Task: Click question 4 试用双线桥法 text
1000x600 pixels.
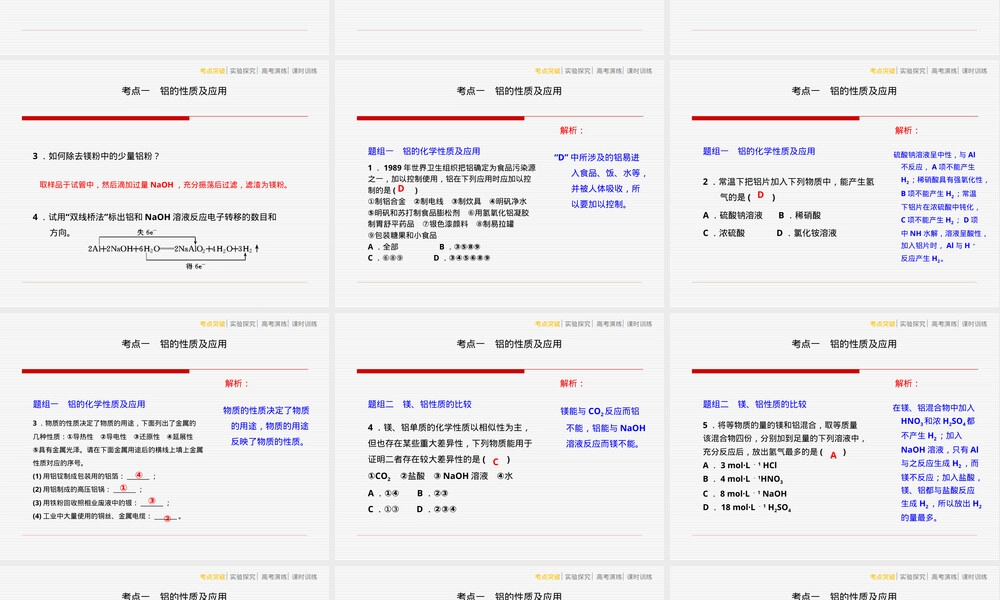Action: point(154,224)
